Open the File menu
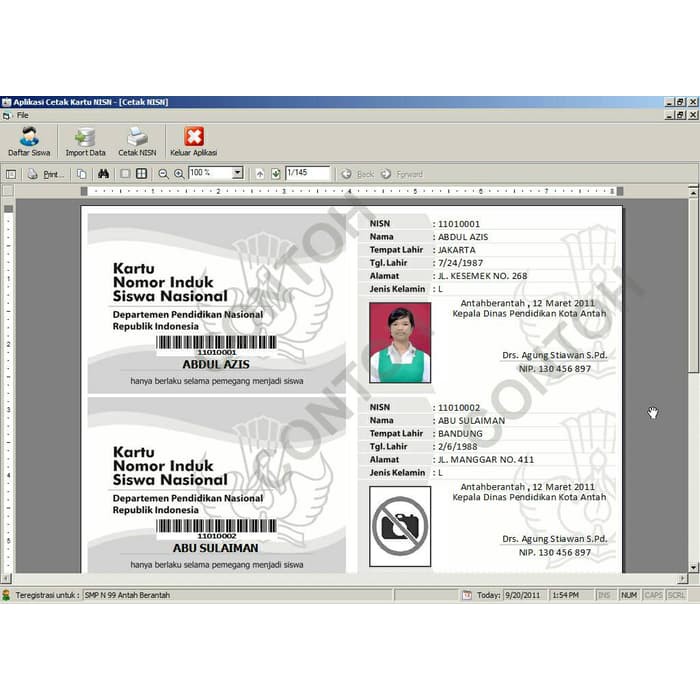 (22, 115)
